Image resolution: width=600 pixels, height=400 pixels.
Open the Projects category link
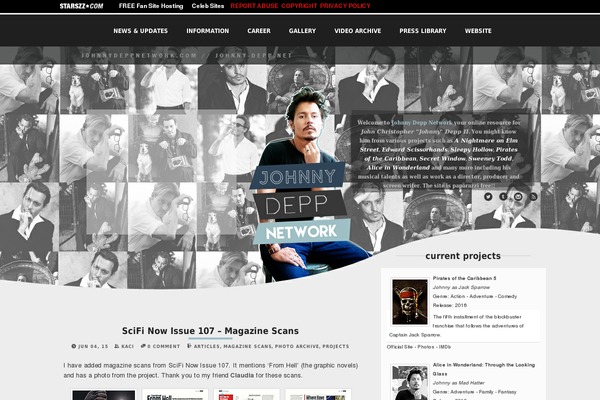tap(336, 346)
